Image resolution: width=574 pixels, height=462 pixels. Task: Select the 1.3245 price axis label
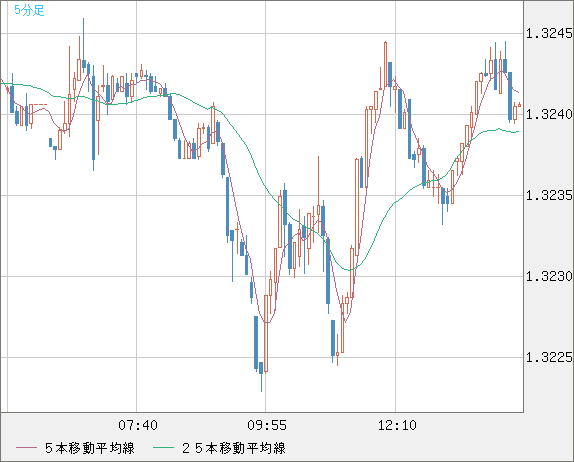549,34
